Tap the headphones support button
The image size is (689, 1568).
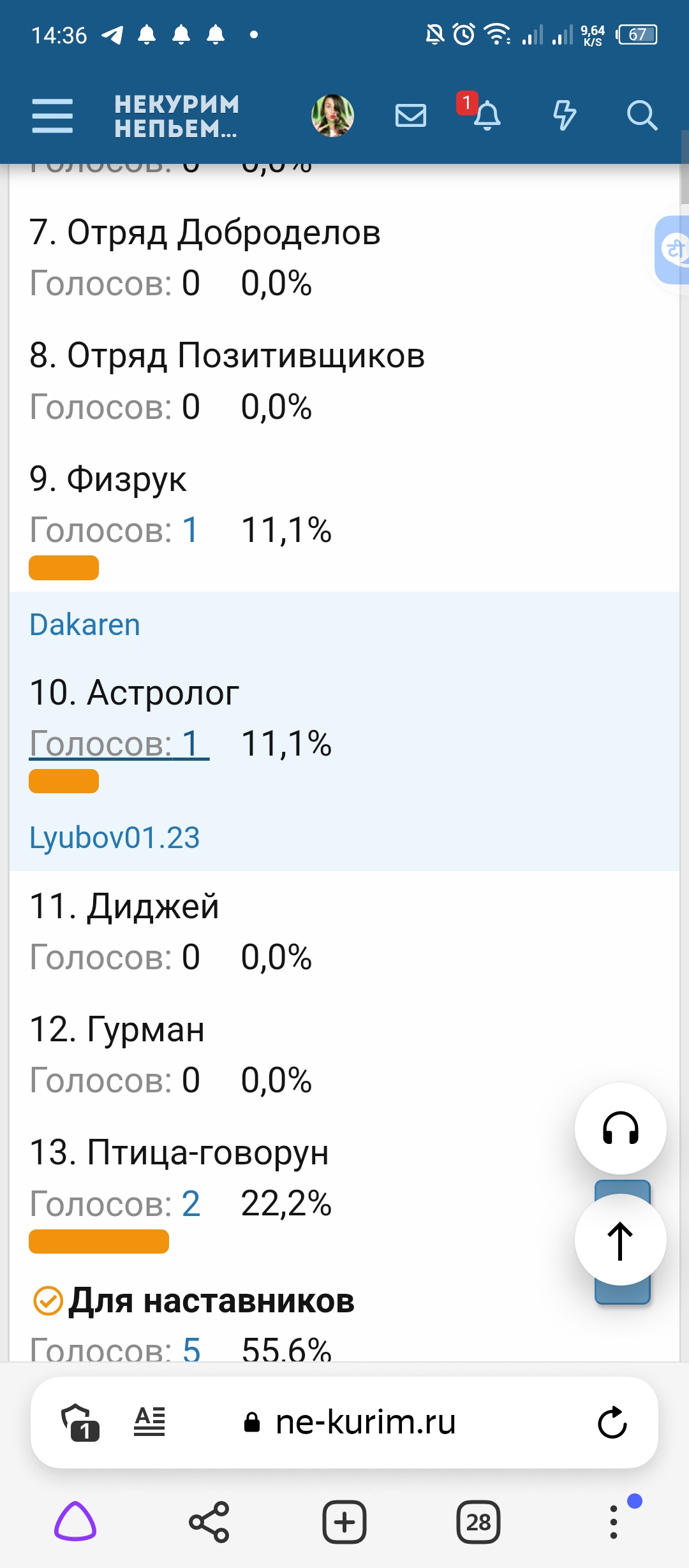point(620,1128)
